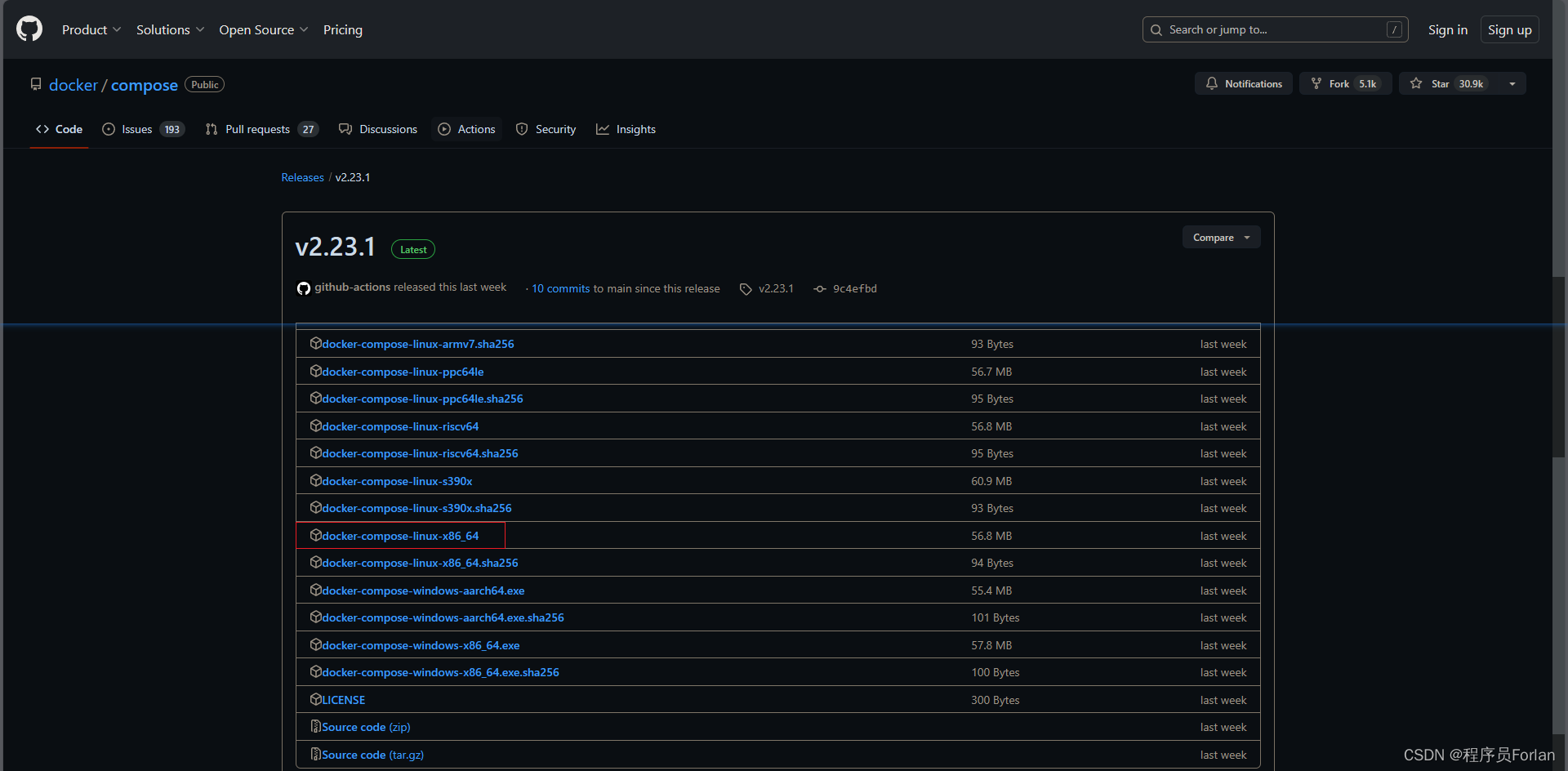1568x771 pixels.
Task: Click Sign in
Action: pyautogui.click(x=1447, y=30)
